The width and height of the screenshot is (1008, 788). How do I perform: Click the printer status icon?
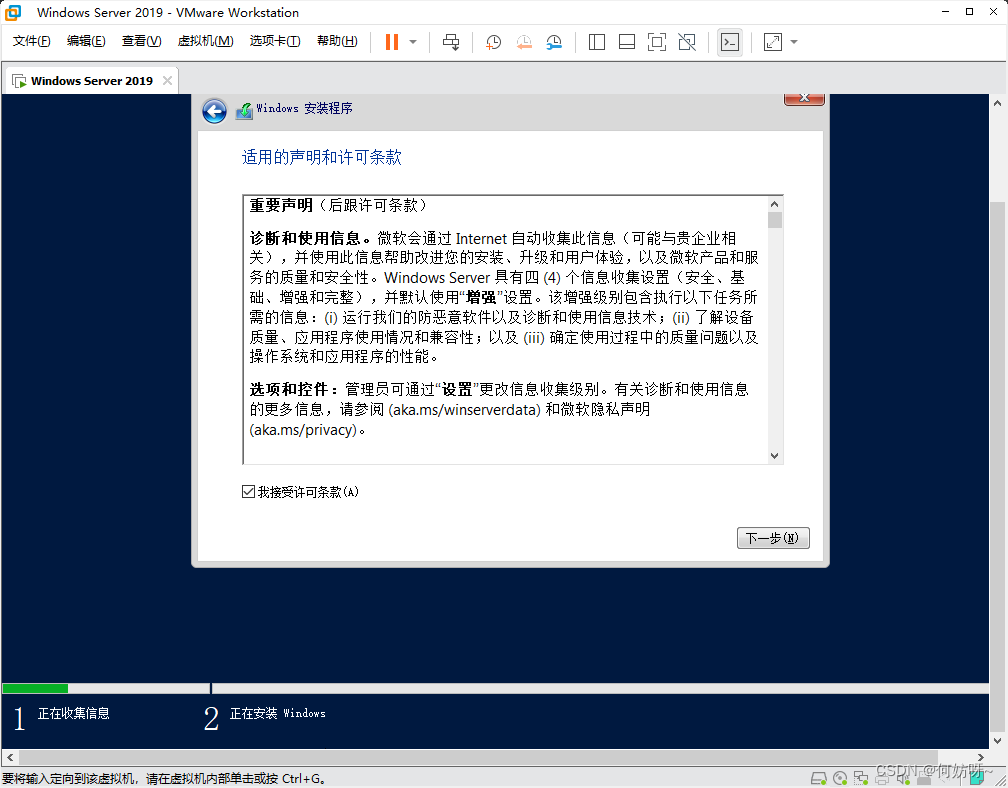coord(882,779)
